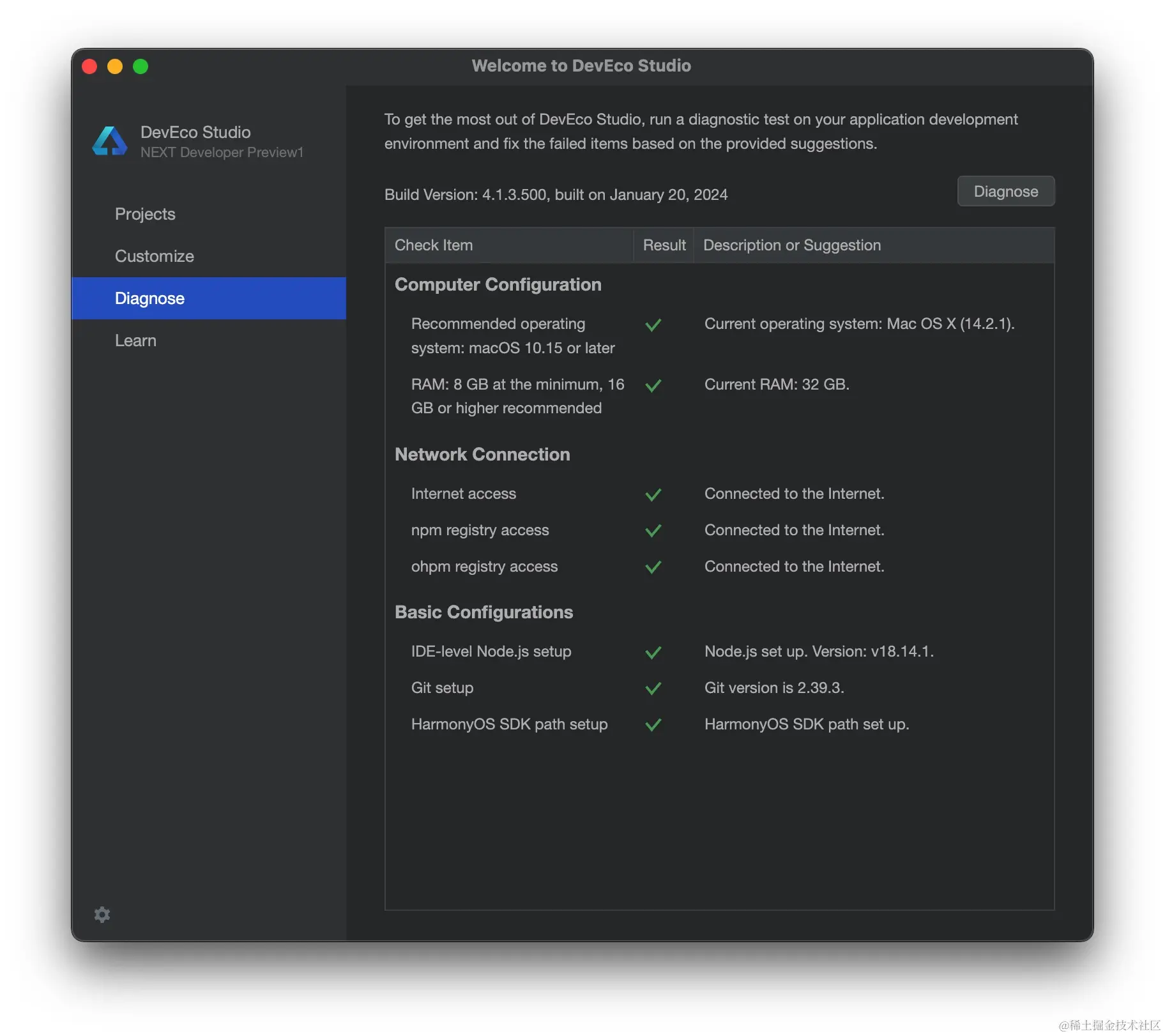Select the Network Connection section heading
The height and width of the screenshot is (1036, 1165).
pyautogui.click(x=482, y=455)
